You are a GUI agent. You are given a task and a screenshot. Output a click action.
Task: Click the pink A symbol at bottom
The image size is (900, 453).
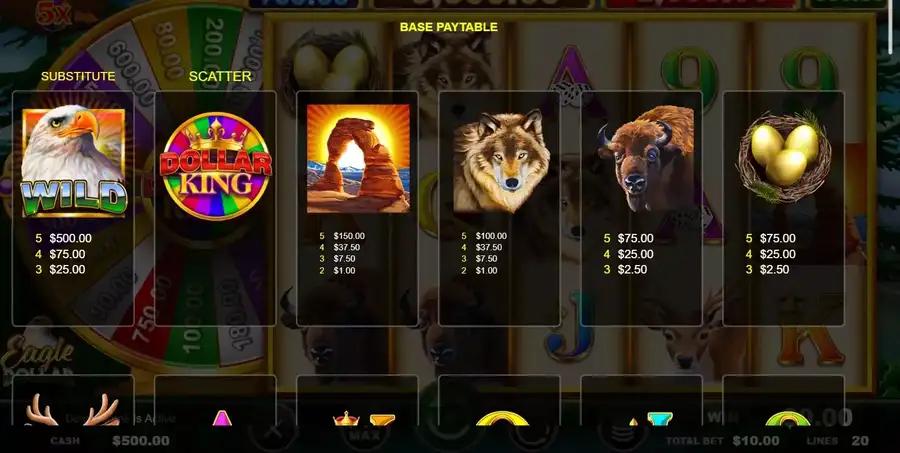[222, 417]
